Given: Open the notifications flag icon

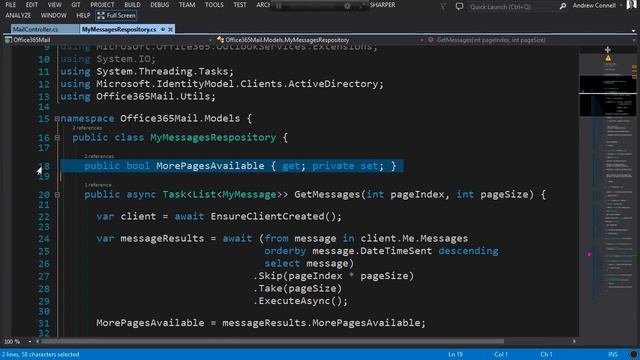Looking at the screenshot, I should pos(443,6).
